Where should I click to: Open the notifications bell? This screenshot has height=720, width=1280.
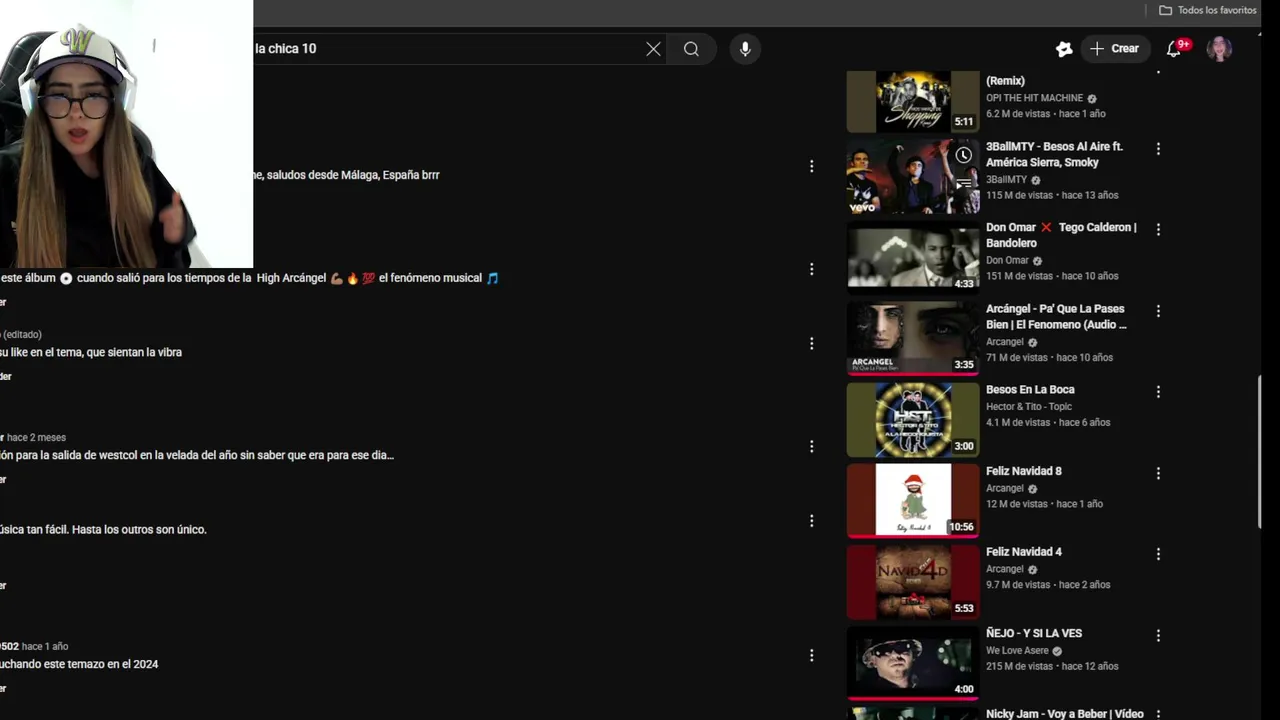point(1174,49)
